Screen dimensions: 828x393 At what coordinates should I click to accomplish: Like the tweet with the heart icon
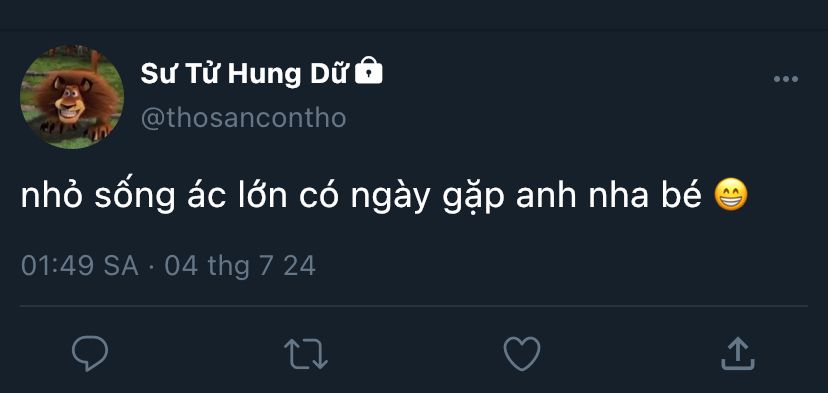[x=522, y=353]
